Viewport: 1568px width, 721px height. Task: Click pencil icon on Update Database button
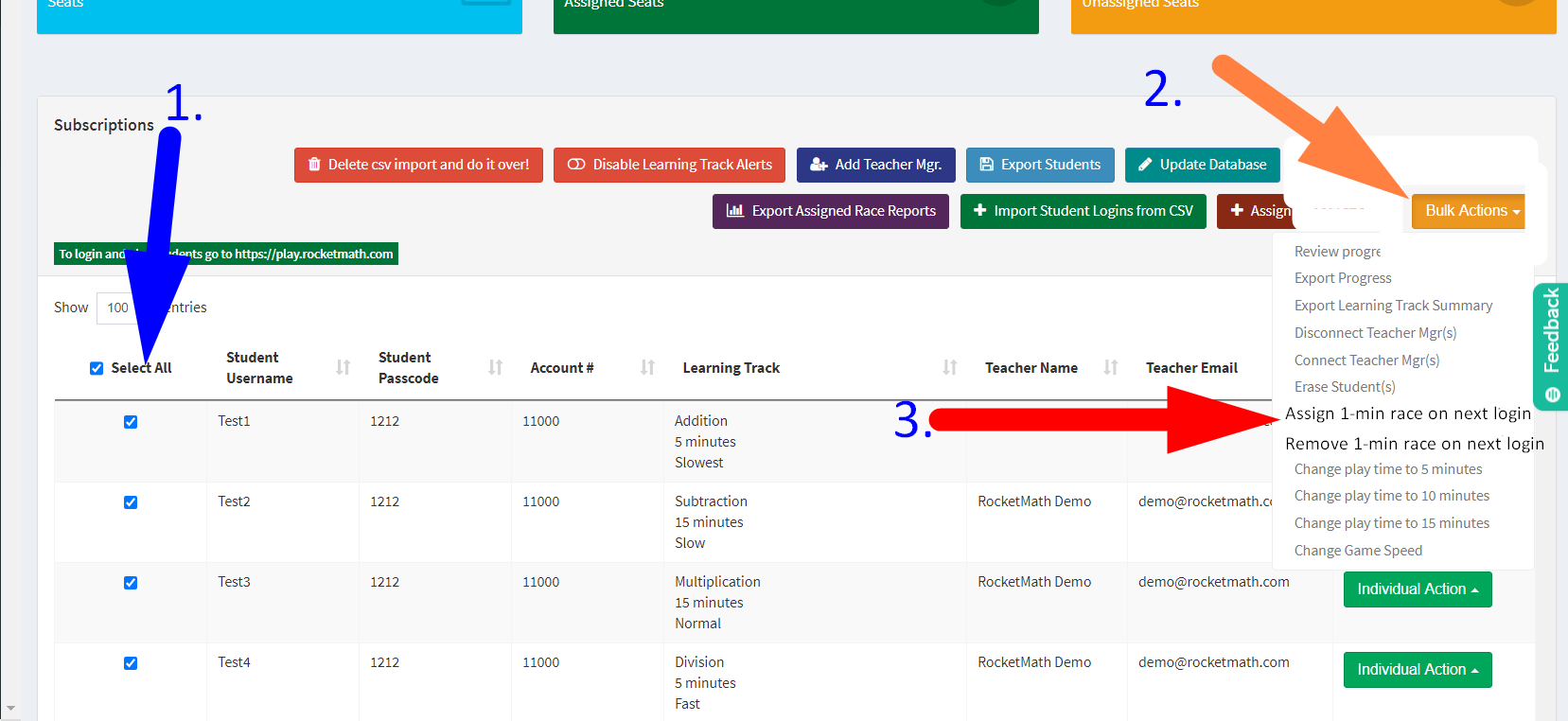(x=1145, y=165)
